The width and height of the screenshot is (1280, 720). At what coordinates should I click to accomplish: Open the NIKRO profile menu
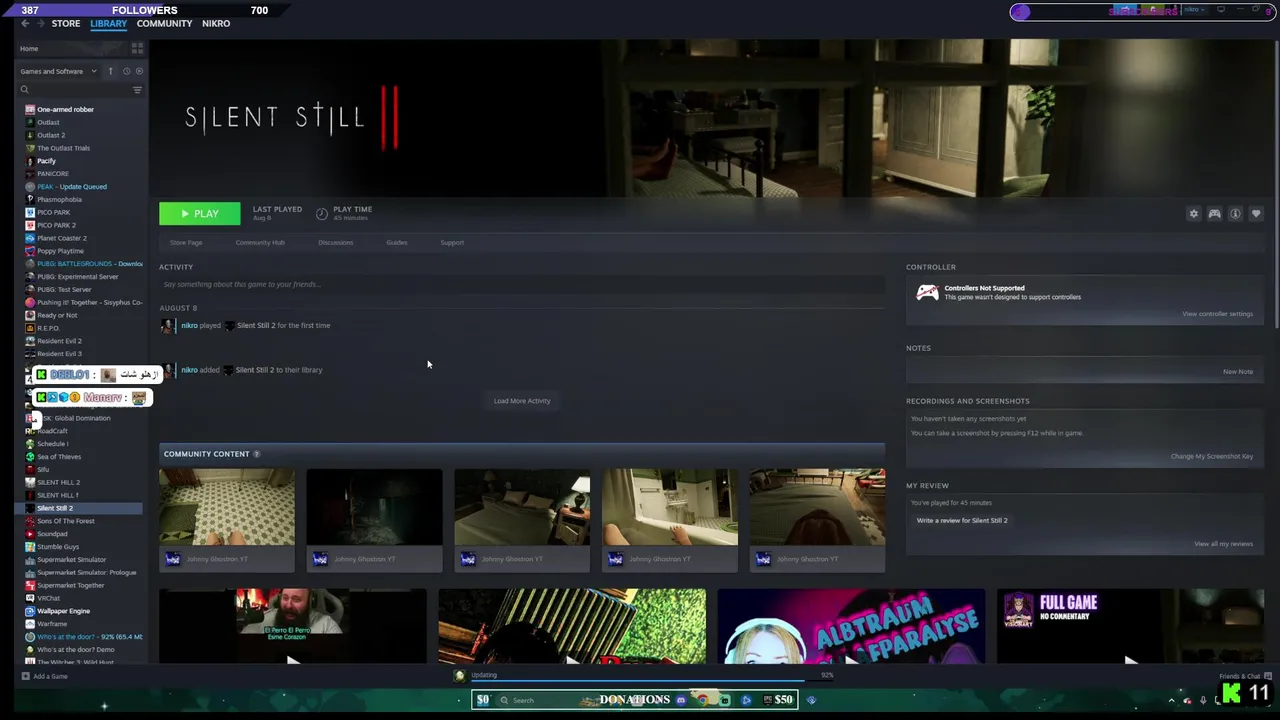pyautogui.click(x=216, y=23)
